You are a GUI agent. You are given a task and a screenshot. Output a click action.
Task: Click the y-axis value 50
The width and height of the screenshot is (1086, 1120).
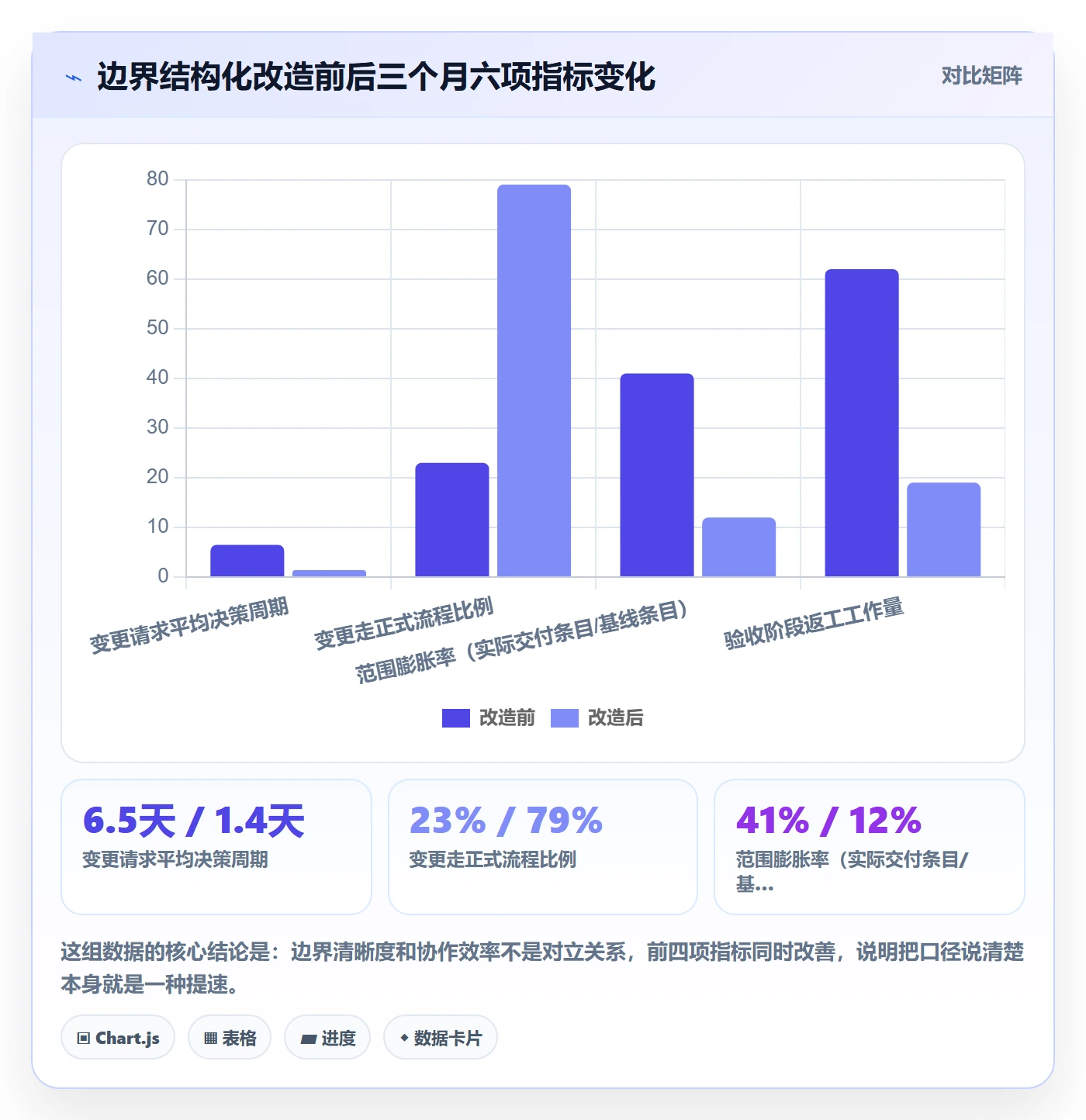point(157,328)
